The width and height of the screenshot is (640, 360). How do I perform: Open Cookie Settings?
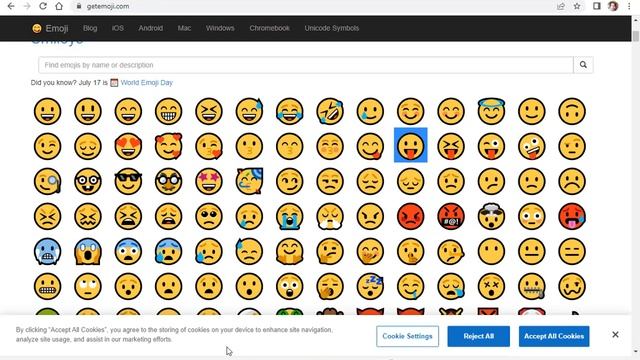[x=407, y=336]
